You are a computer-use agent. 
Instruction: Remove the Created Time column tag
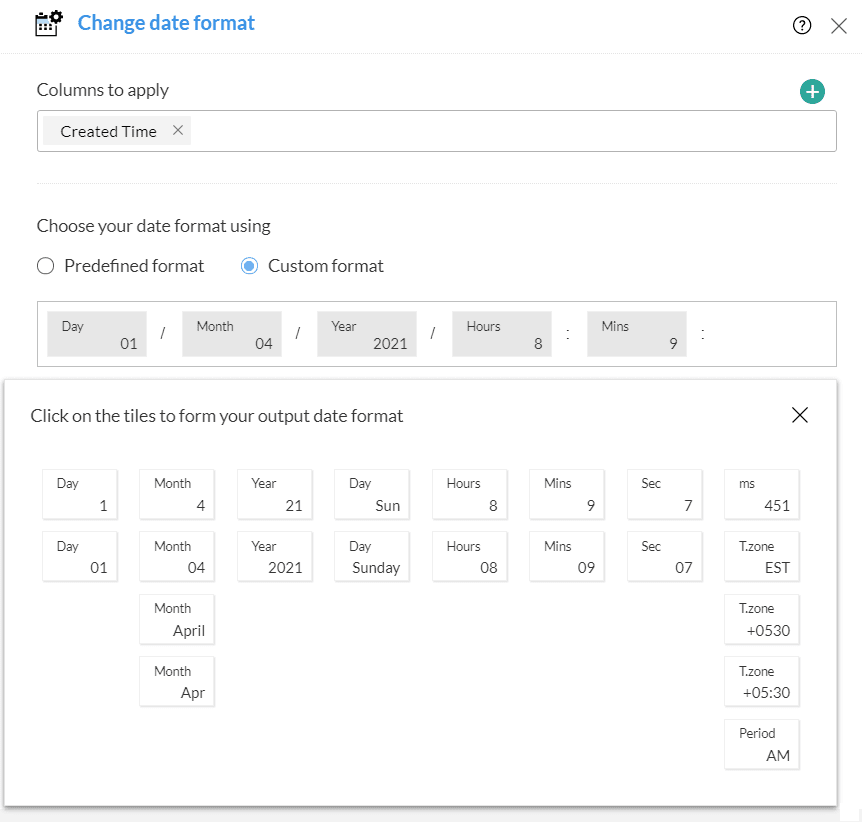point(178,130)
